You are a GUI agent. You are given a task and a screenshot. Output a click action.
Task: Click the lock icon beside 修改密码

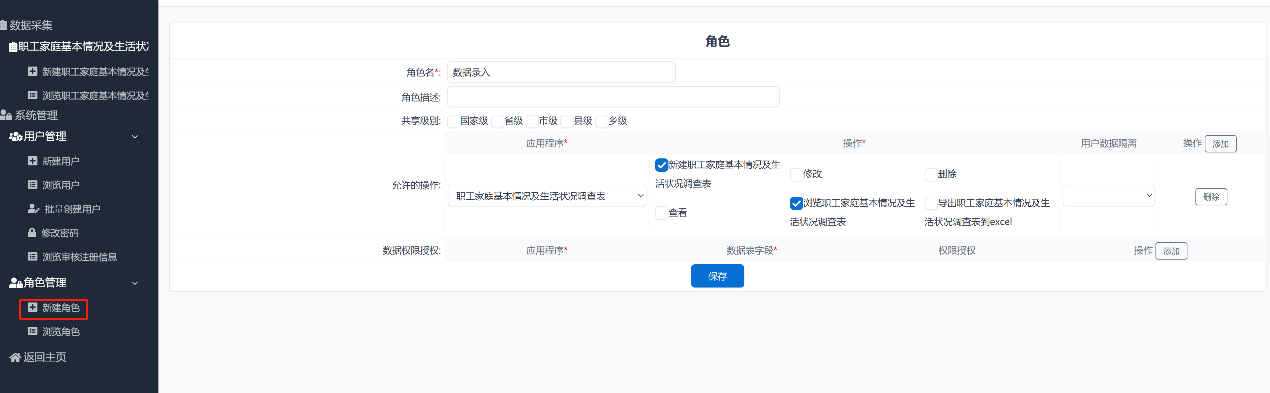pyautogui.click(x=32, y=233)
